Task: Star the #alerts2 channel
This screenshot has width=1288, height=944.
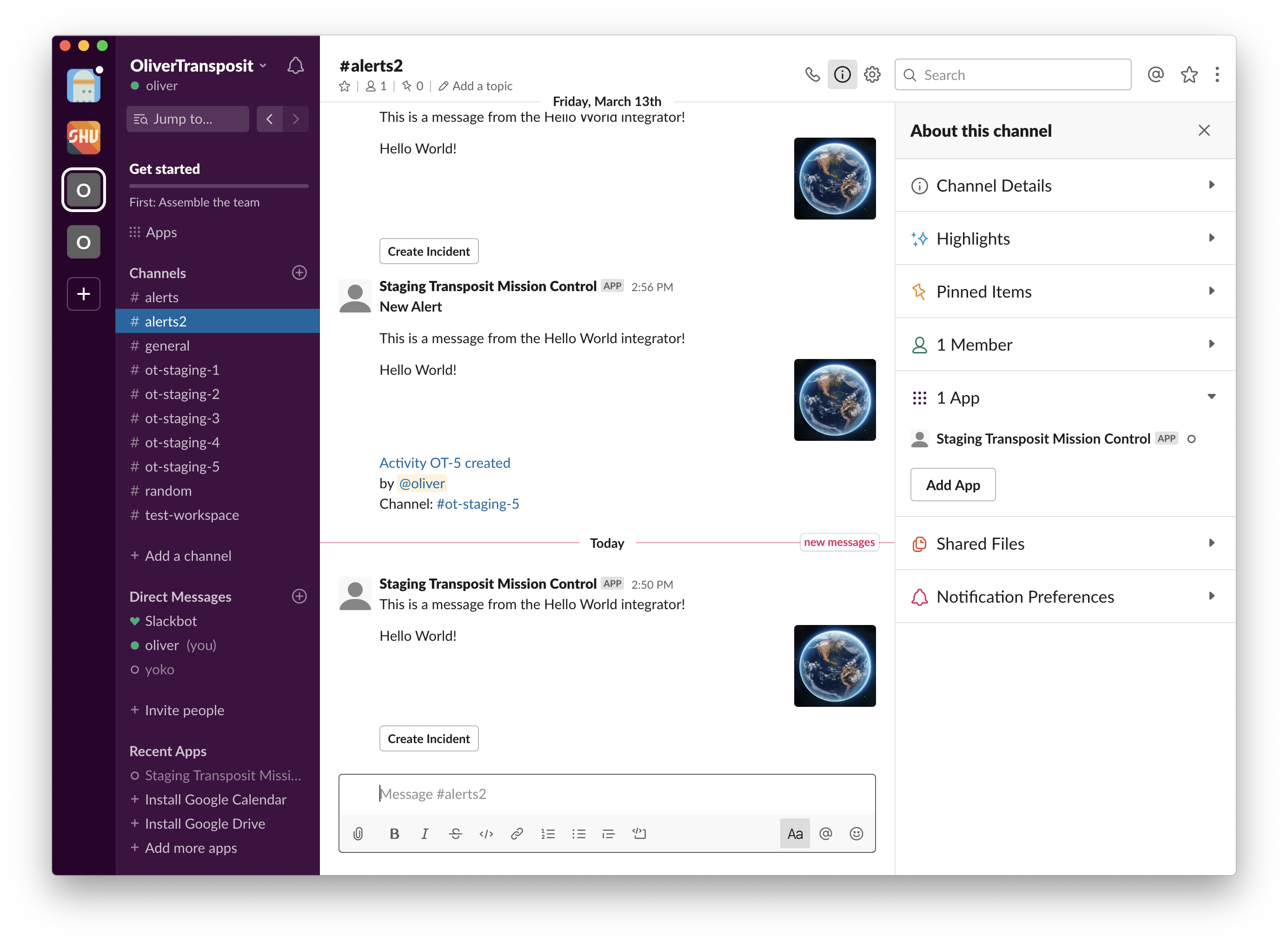Action: [345, 86]
